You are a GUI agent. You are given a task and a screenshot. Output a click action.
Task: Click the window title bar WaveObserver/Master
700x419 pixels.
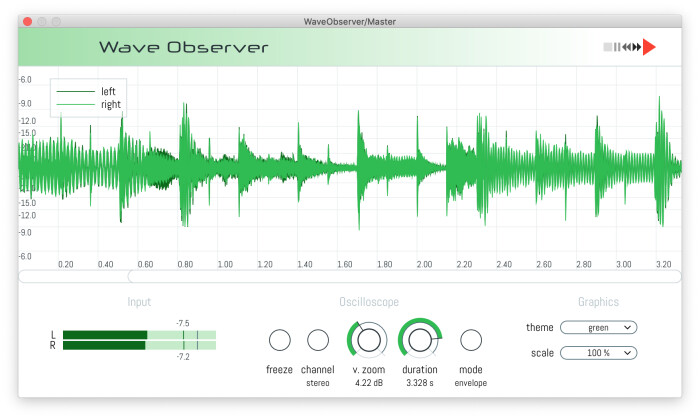pos(350,21)
